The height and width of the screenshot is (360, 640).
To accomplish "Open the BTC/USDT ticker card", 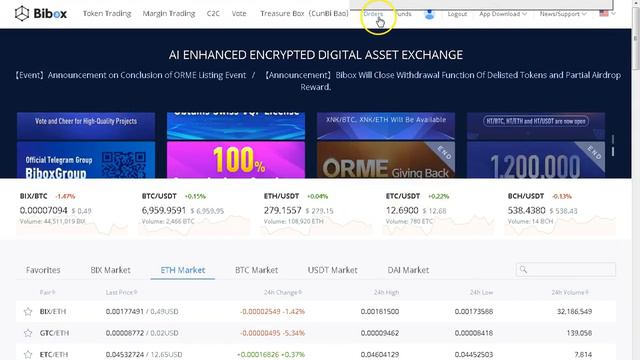I will [x=194, y=212].
